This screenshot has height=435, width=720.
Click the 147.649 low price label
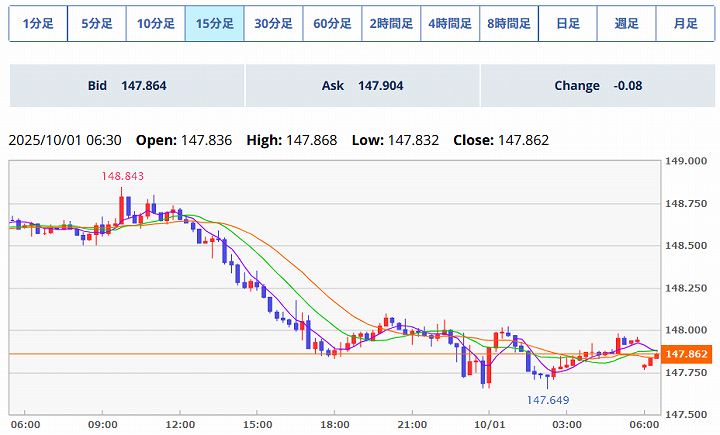[548, 399]
